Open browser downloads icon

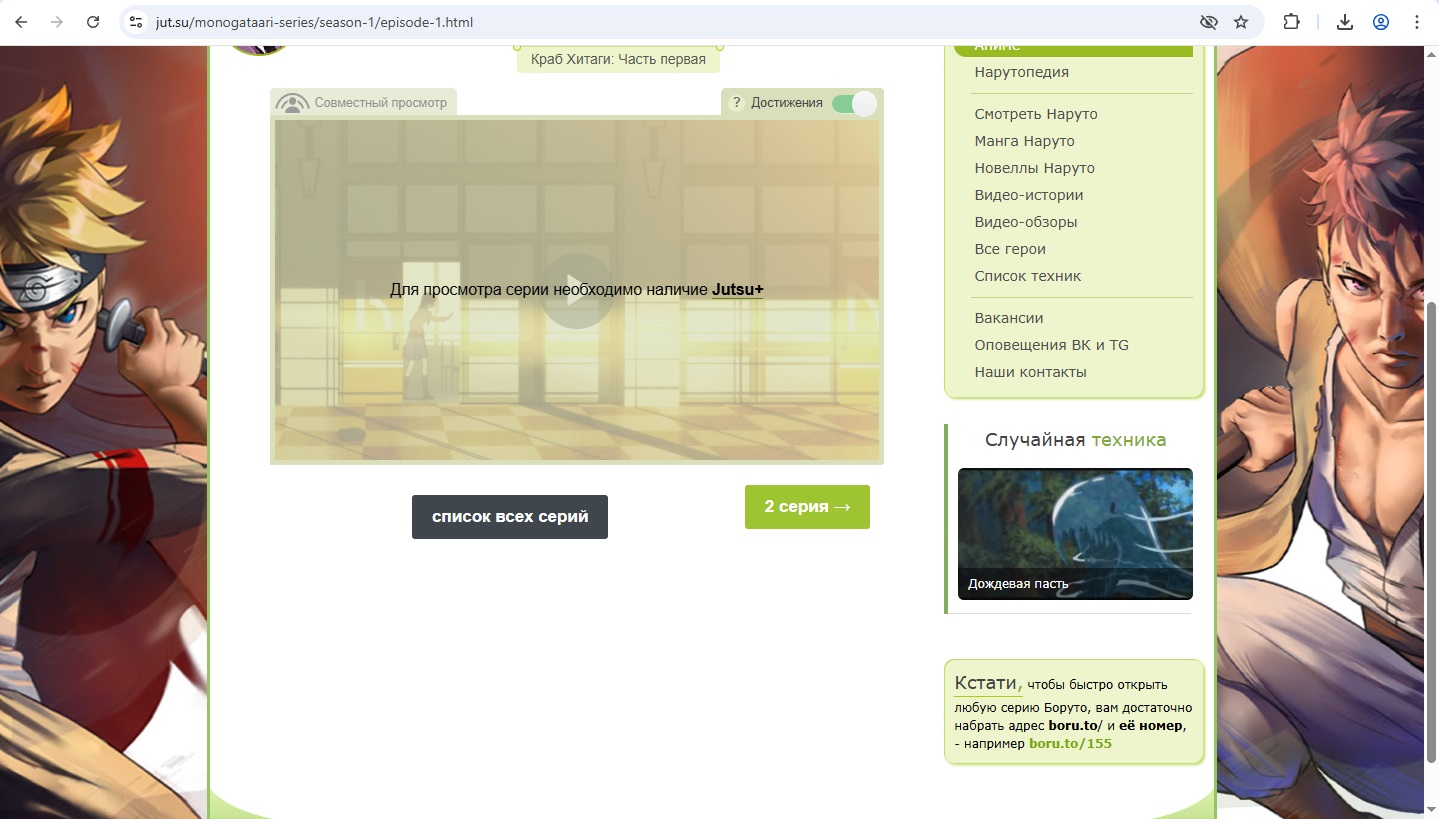click(1345, 22)
